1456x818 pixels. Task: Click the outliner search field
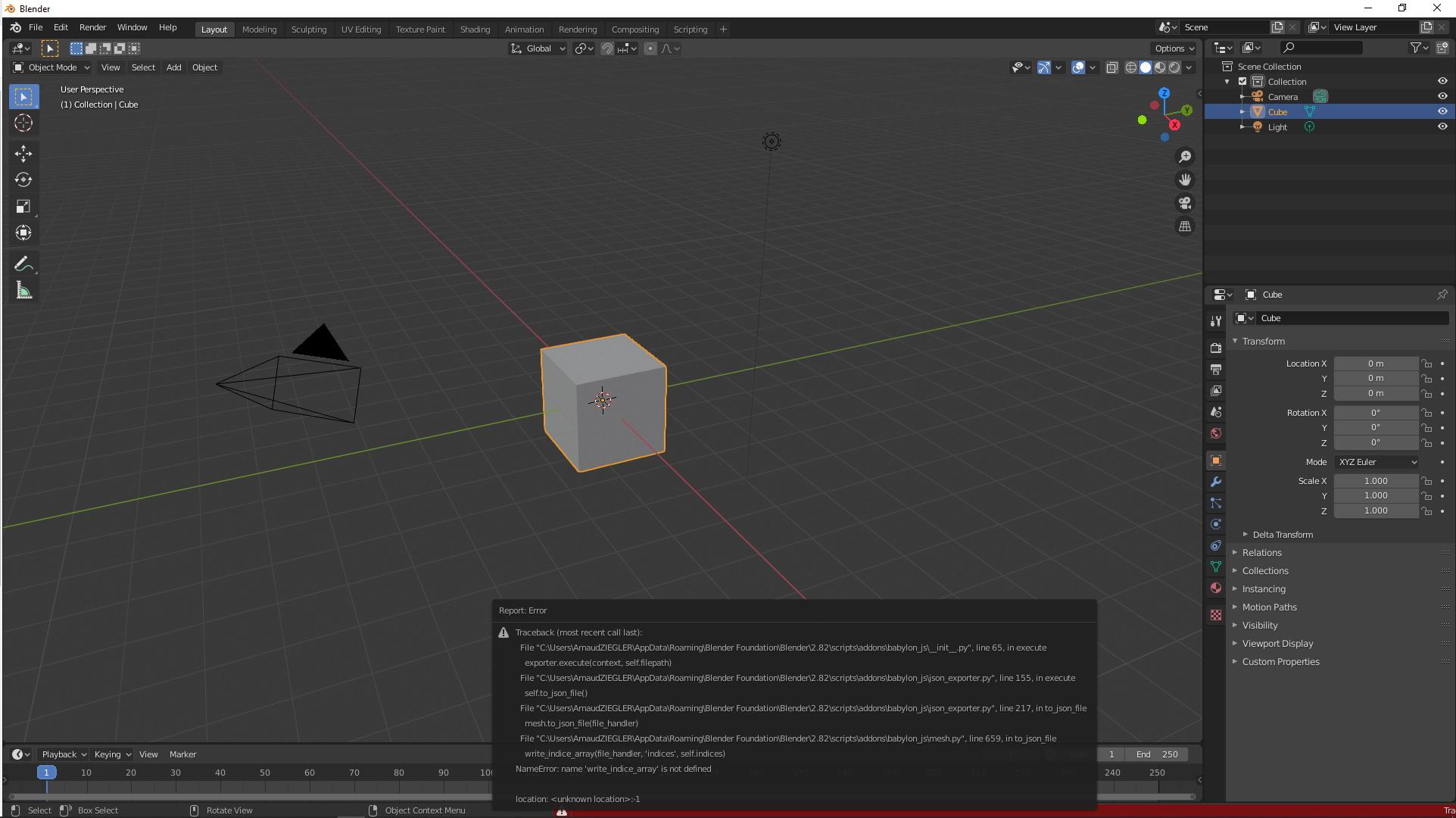tap(1321, 48)
